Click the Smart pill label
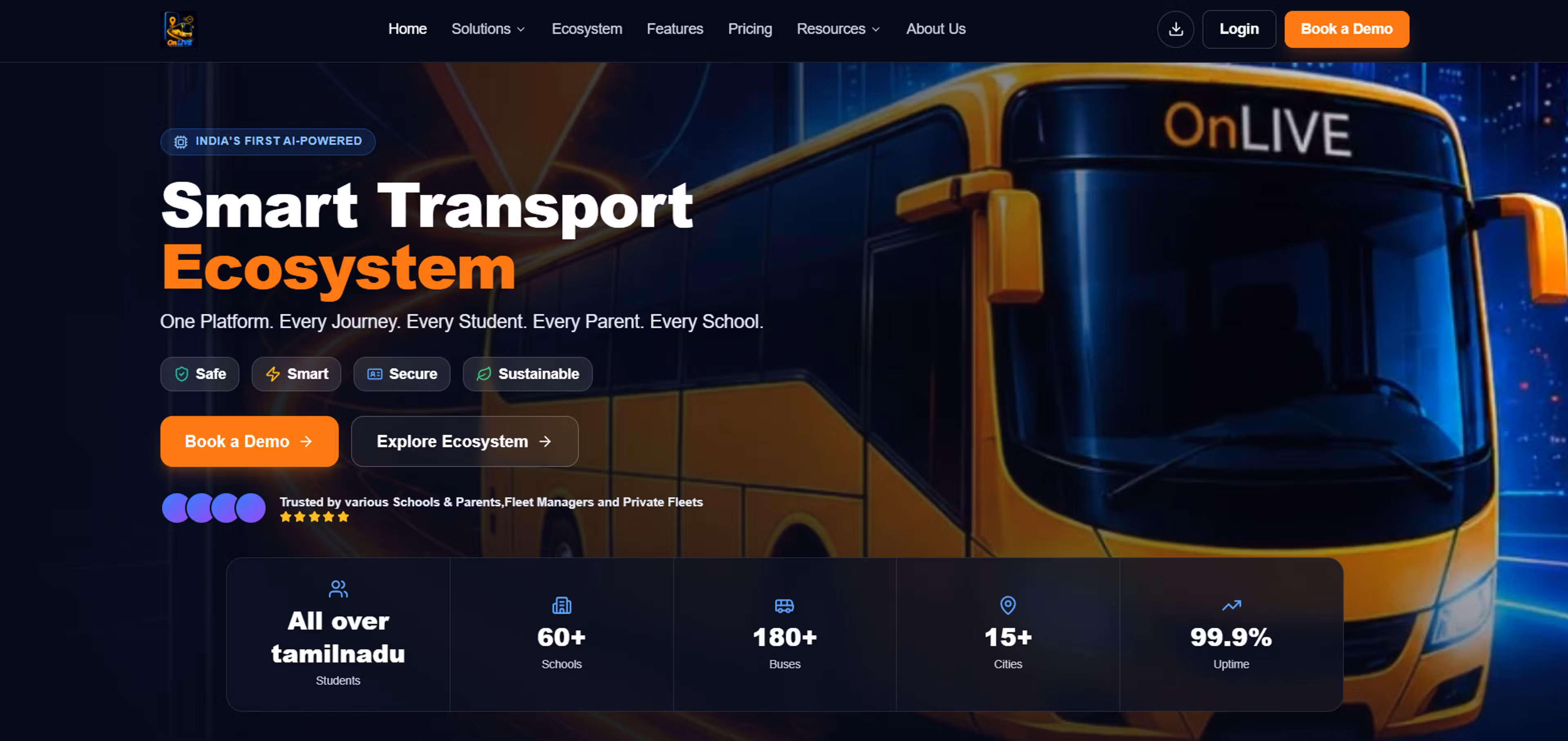This screenshot has height=741, width=1568. (x=307, y=374)
